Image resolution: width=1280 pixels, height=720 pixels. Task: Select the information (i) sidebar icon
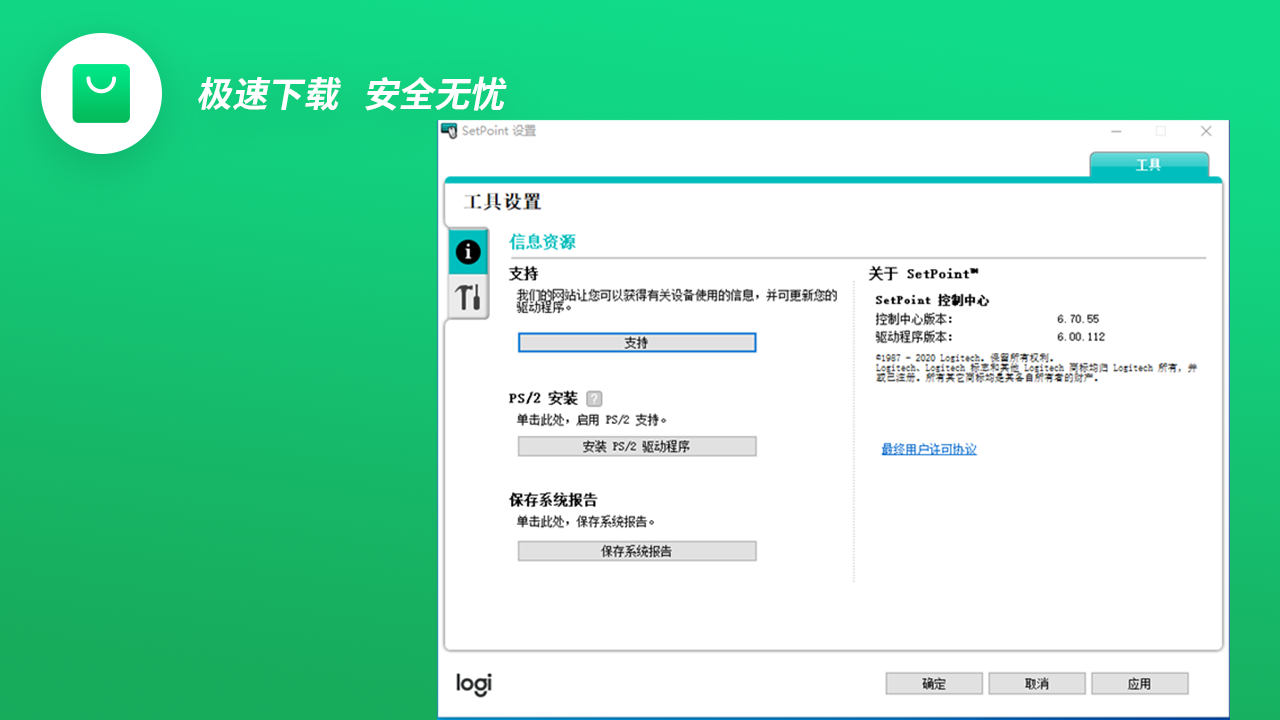[x=467, y=253]
